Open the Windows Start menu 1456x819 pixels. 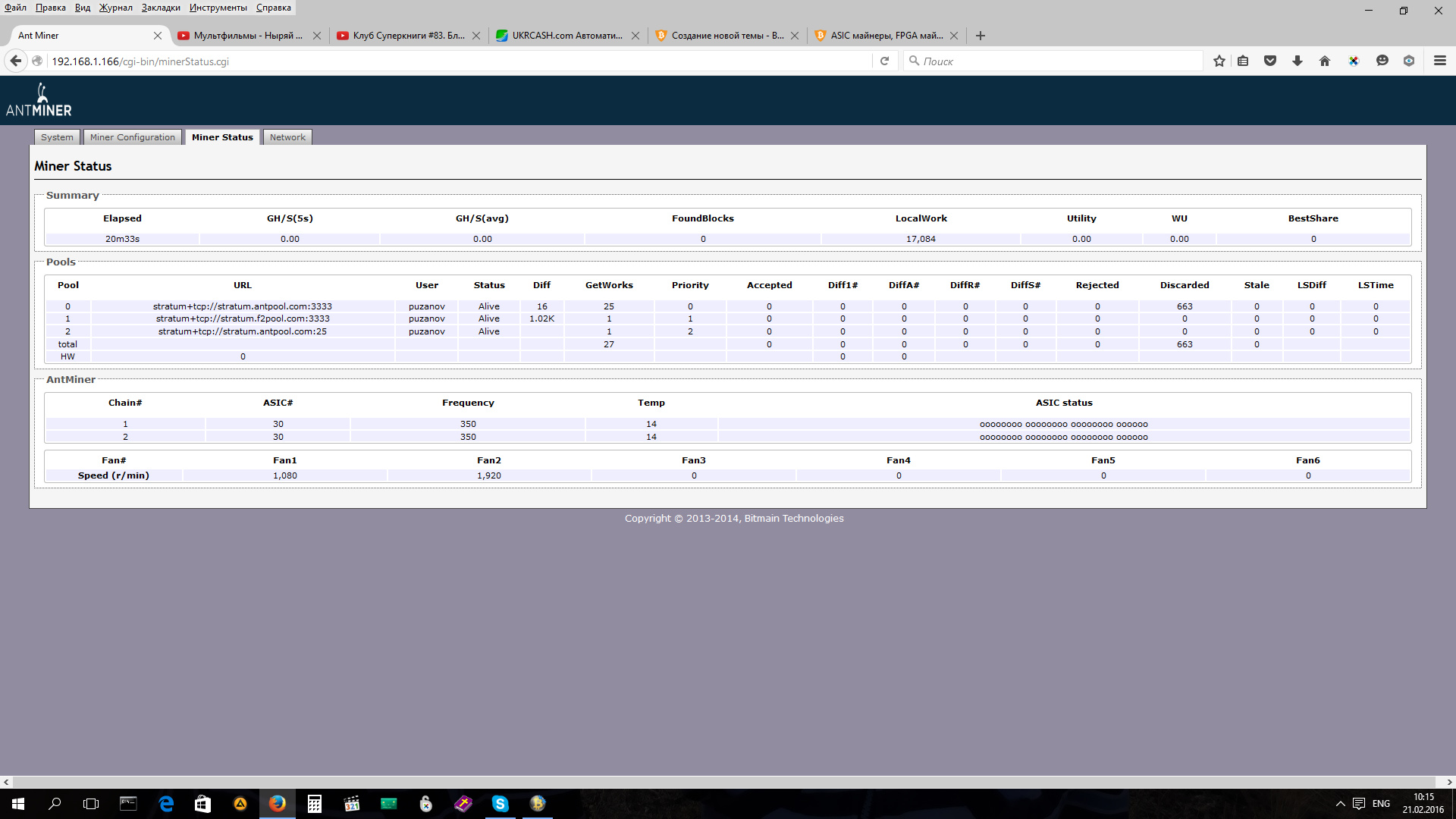18,804
